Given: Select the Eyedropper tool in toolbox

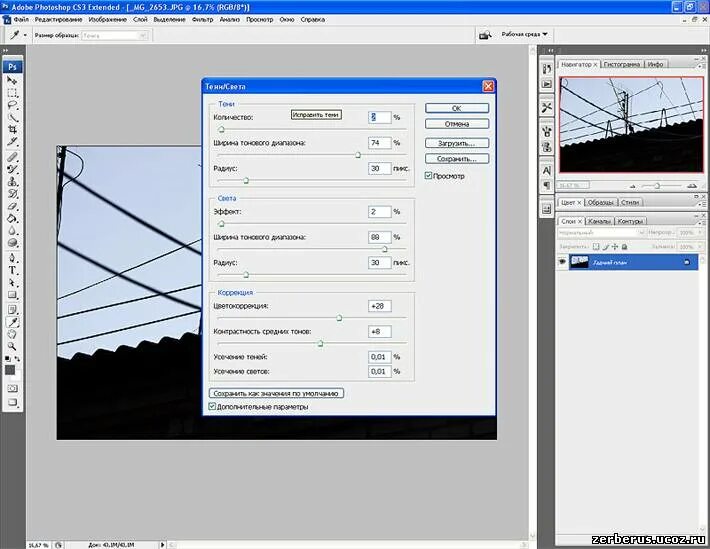Looking at the screenshot, I should 12,322.
